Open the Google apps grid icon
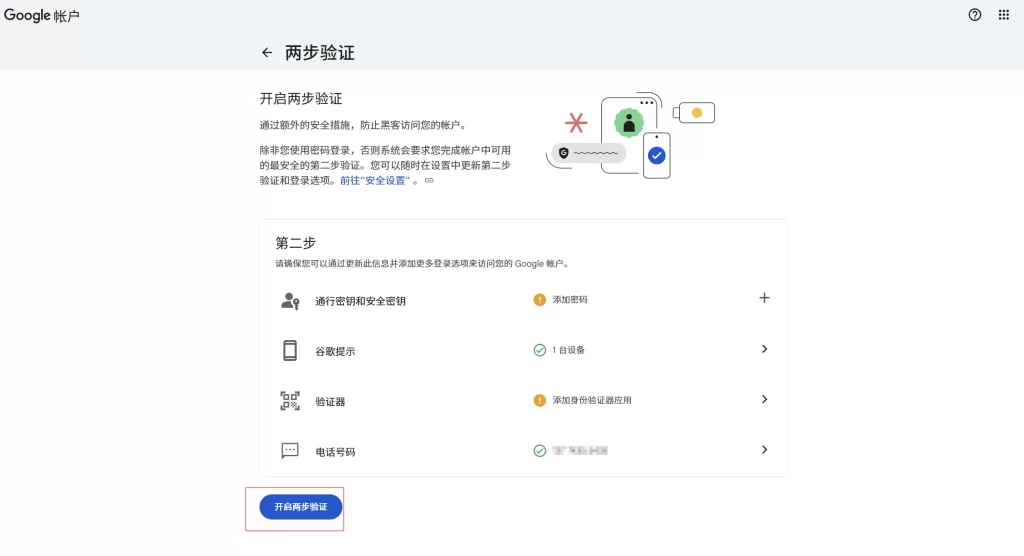Screen dimensions: 1024x556 point(1004,15)
